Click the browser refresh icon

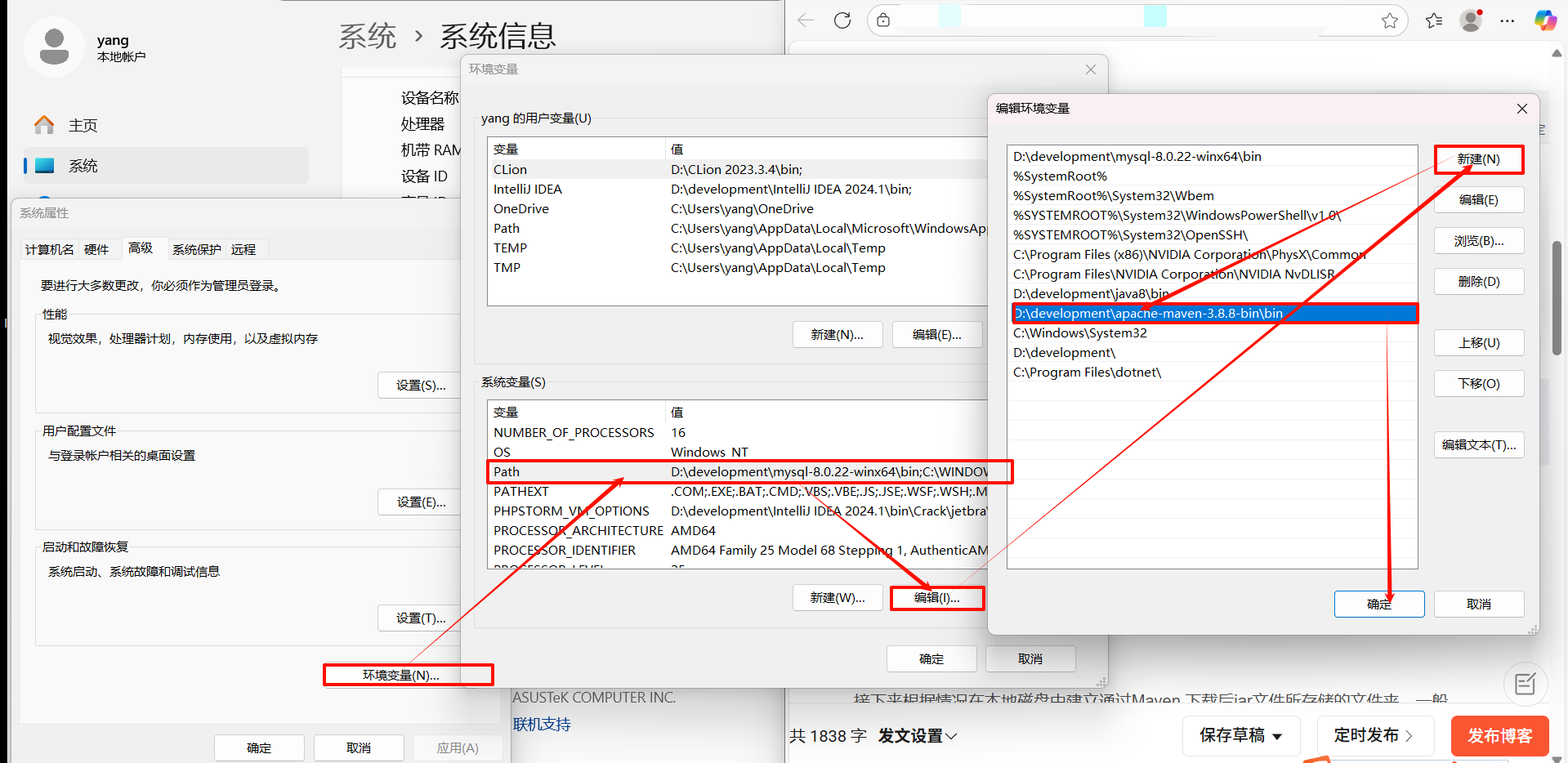click(x=842, y=20)
